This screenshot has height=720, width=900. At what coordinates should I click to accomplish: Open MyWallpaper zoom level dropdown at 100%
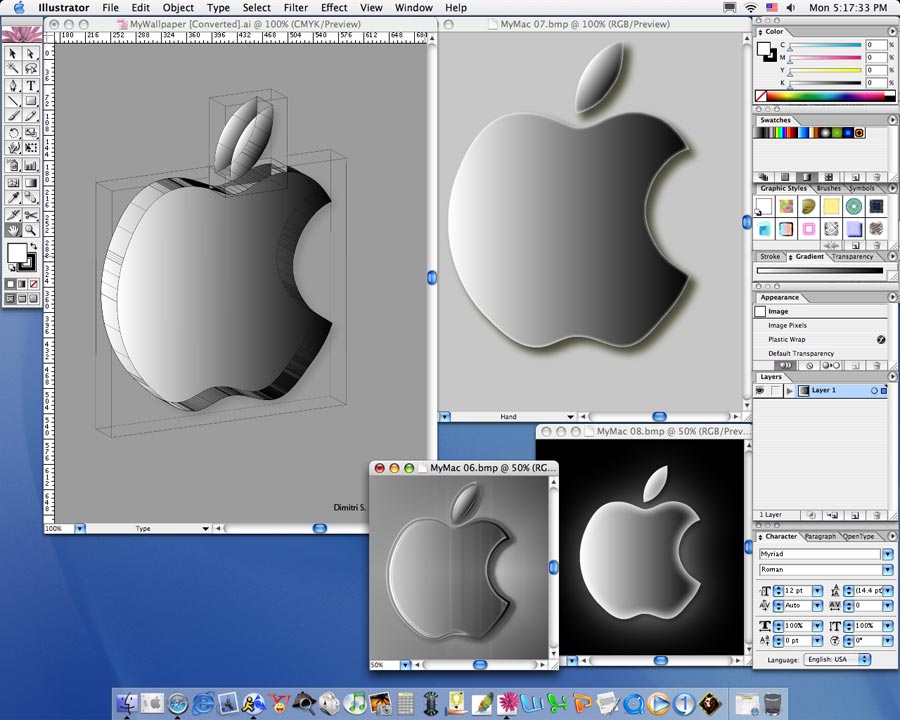coord(80,528)
